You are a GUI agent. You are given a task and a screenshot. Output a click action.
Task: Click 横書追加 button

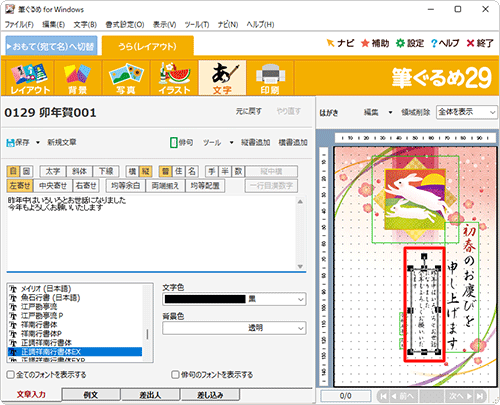click(293, 143)
